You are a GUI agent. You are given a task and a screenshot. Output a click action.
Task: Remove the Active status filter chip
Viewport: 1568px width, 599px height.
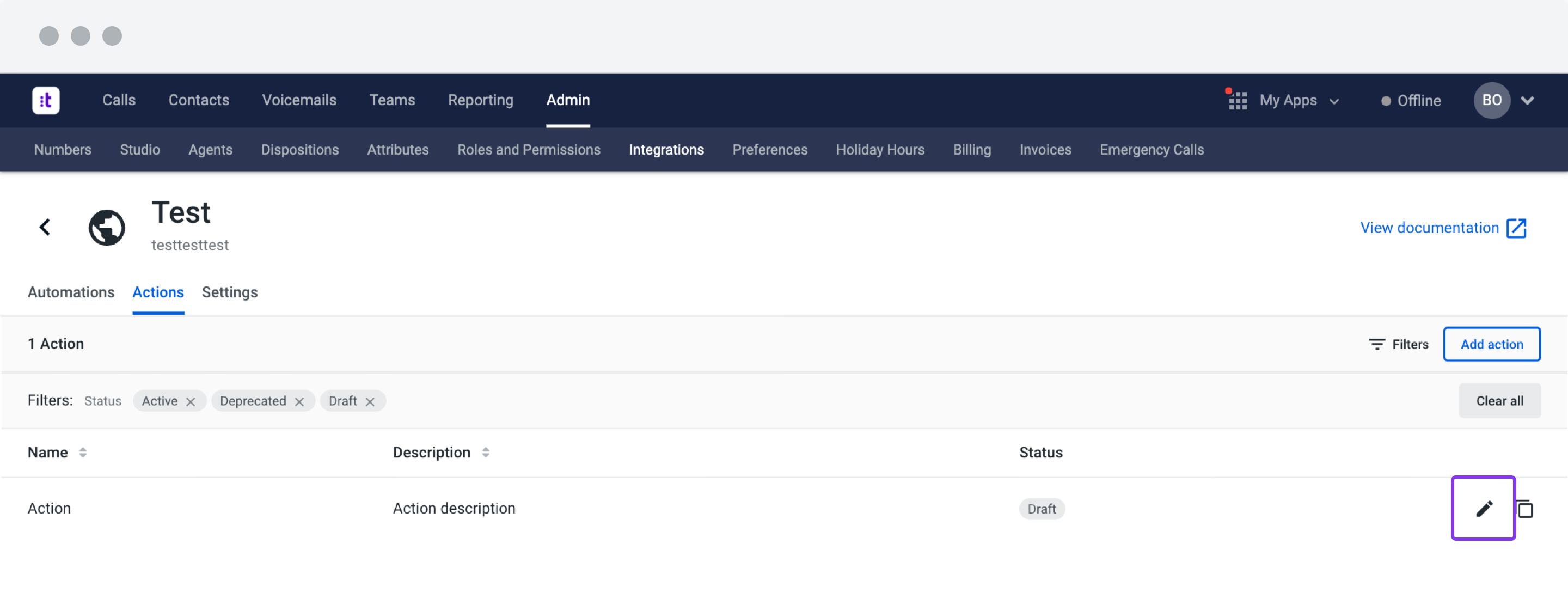tap(191, 402)
